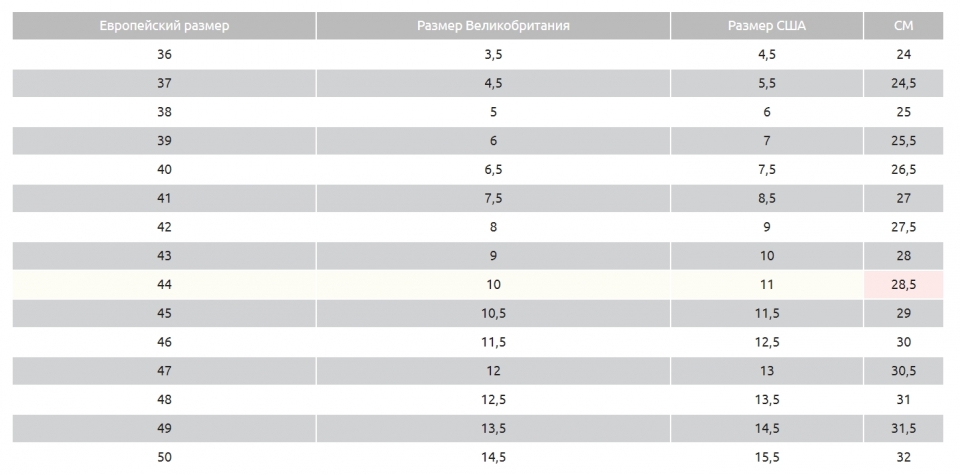Select the highlighted 28,5 cm cell

[x=904, y=285]
